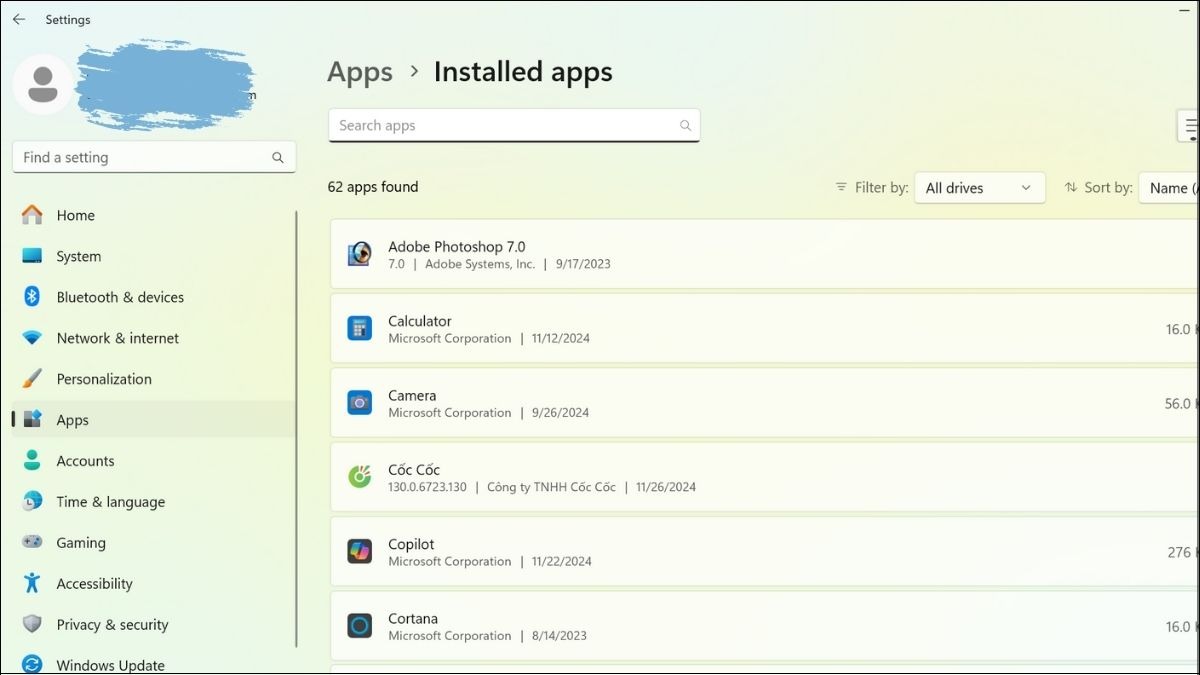Image resolution: width=1200 pixels, height=675 pixels.
Task: Click the Cortana app icon
Action: pos(359,626)
